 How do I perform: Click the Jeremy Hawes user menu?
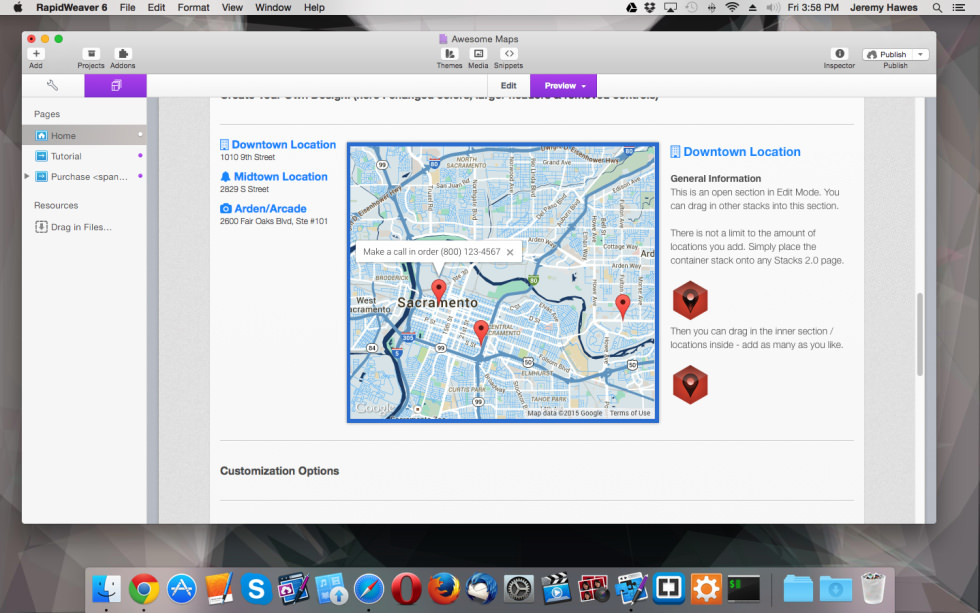884,7
